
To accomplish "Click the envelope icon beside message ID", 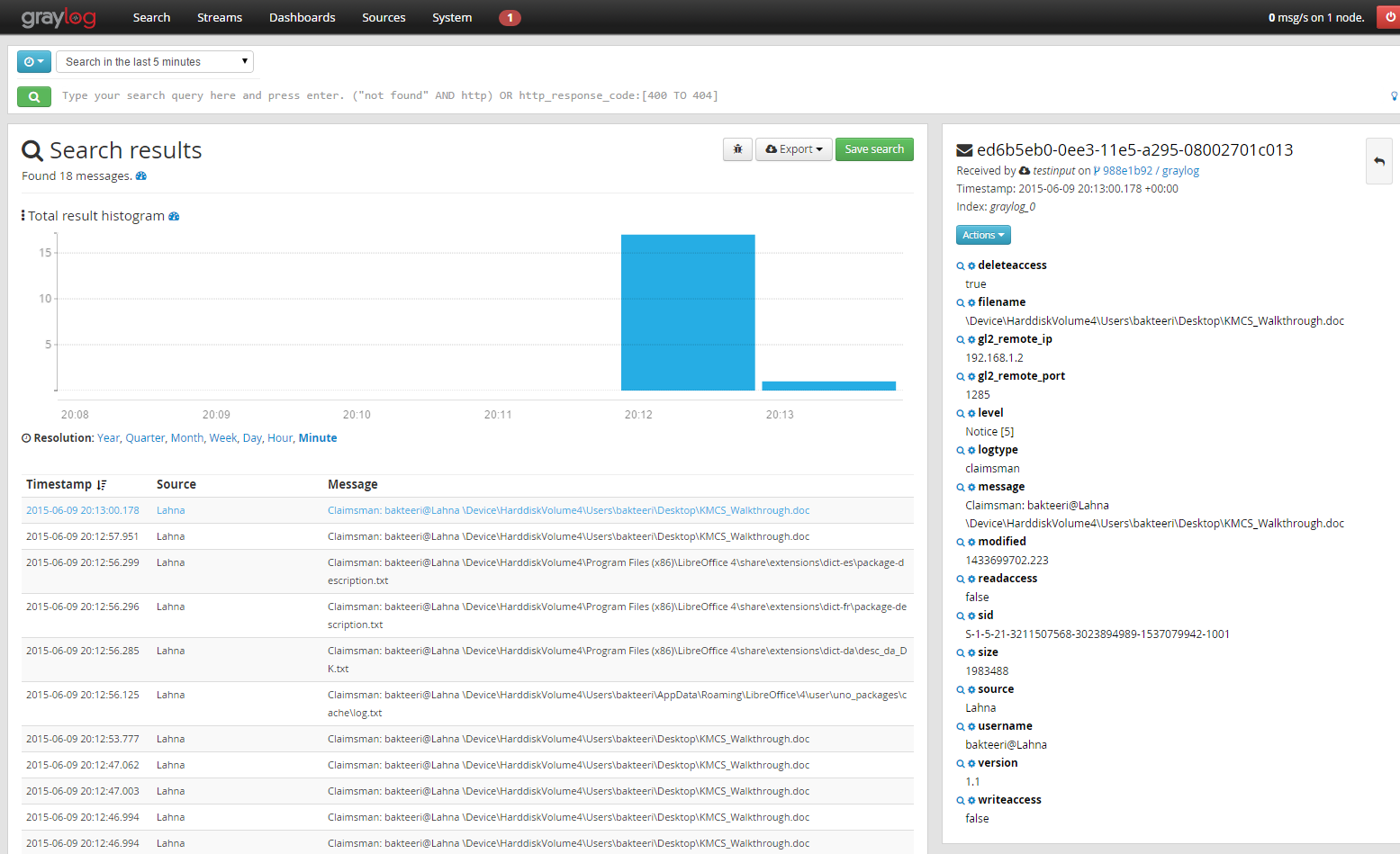I will tap(964, 150).
